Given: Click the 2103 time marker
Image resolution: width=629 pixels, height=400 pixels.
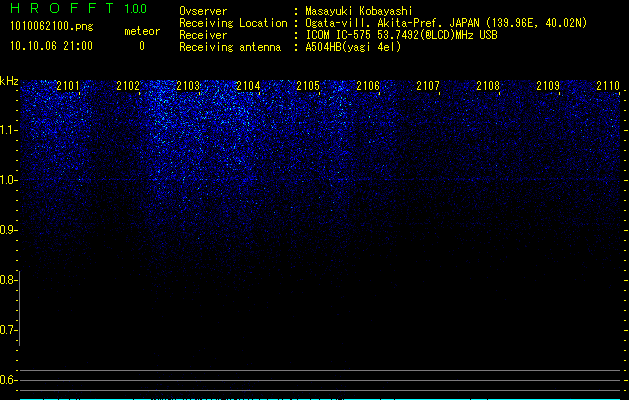Looking at the screenshot, I should coord(188,86).
